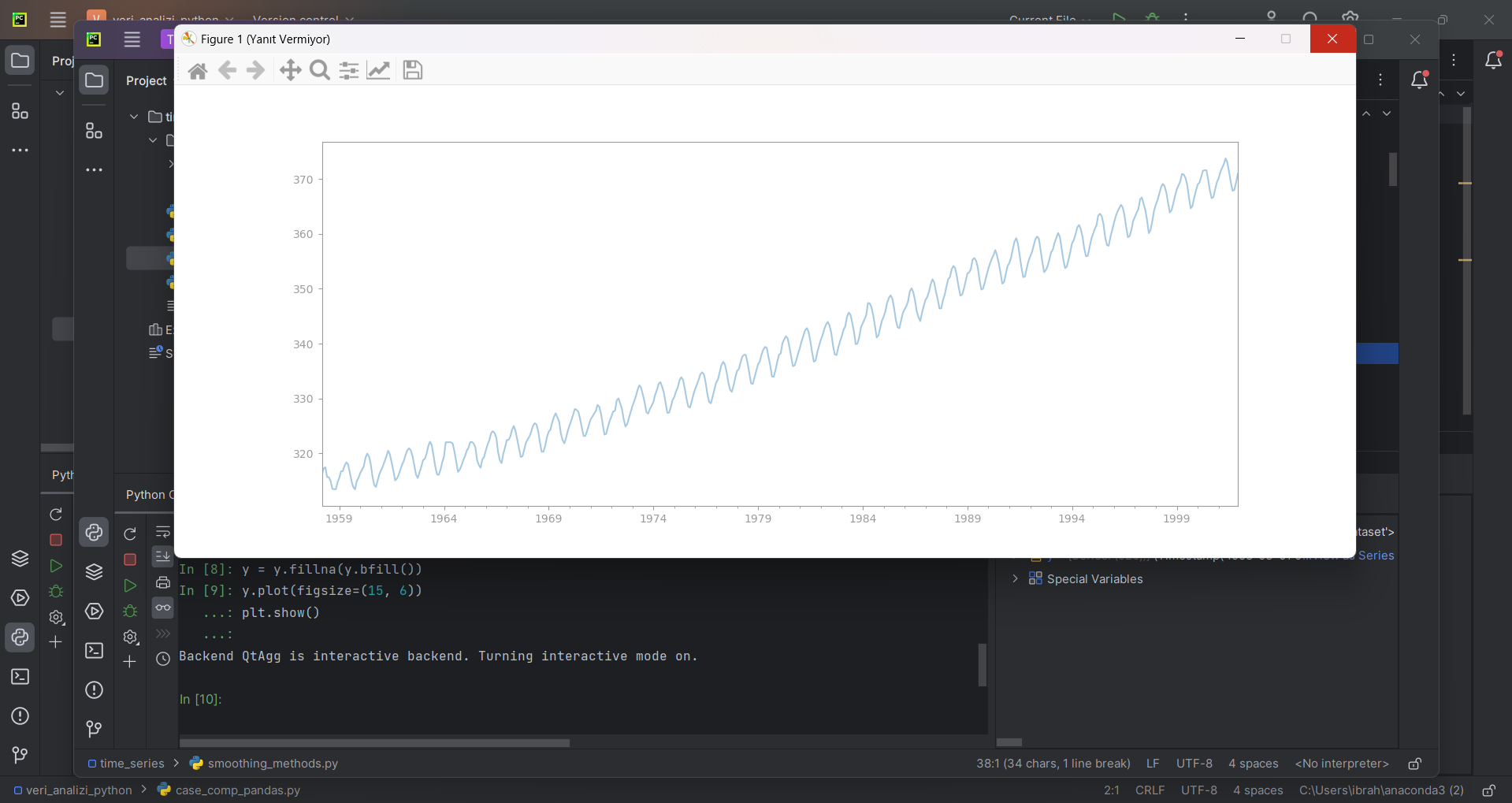Open the edit axis and curve parameters icon

pyautogui.click(x=378, y=71)
